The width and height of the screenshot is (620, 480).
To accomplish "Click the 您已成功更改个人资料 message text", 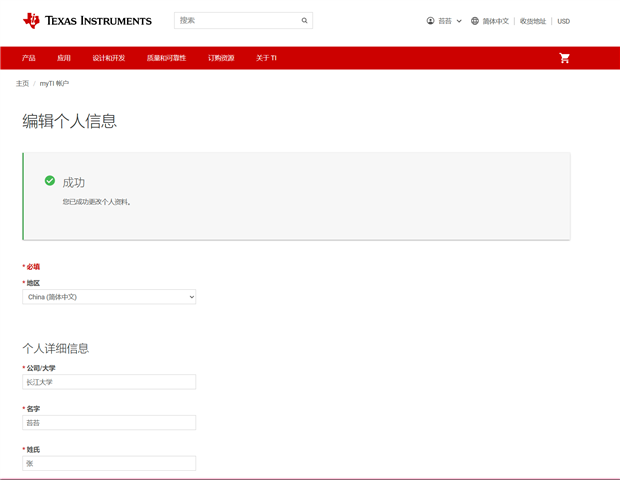I will [x=96, y=202].
